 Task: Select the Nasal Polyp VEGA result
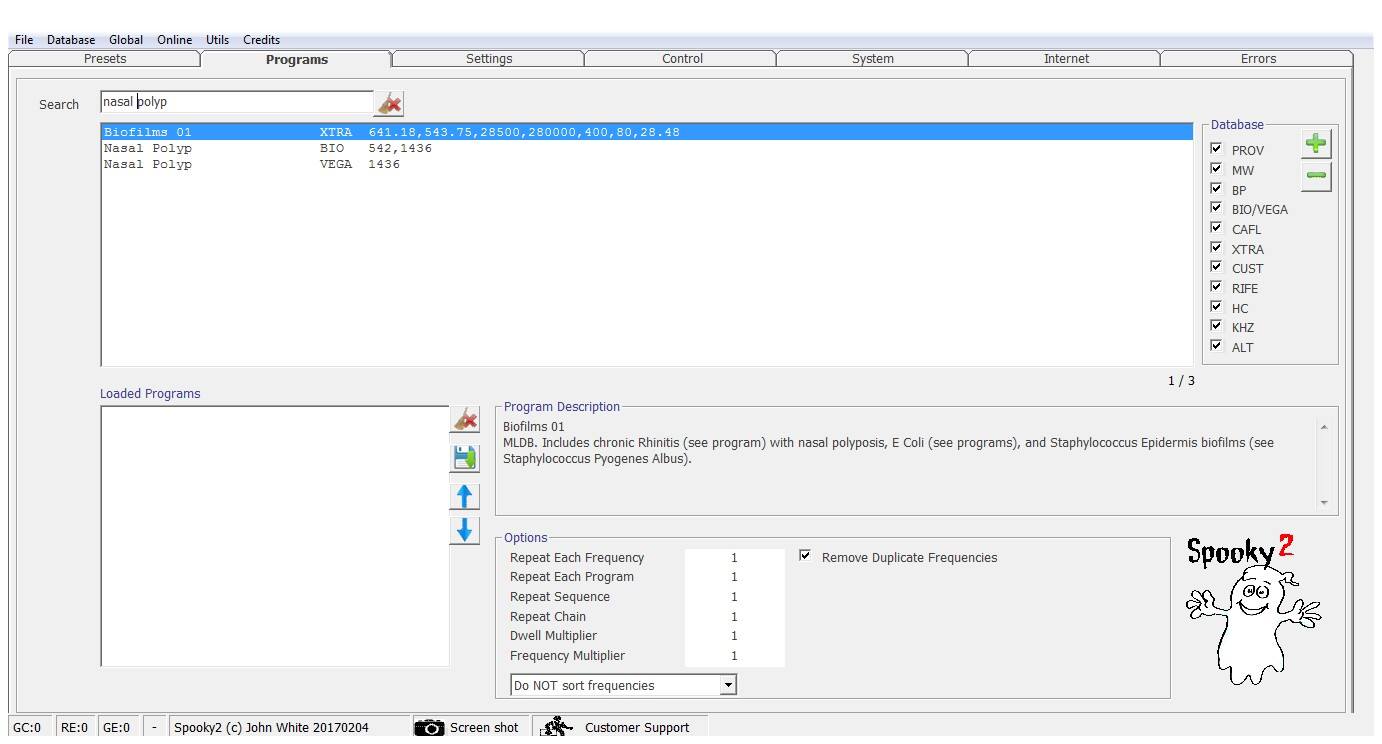[x=647, y=164]
